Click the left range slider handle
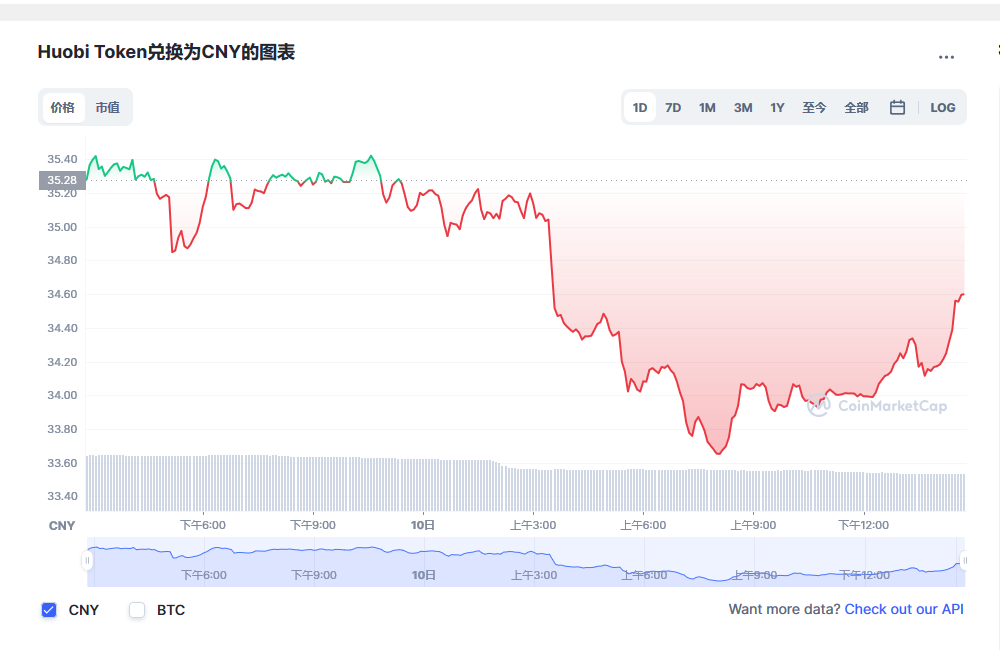Image resolution: width=1000 pixels, height=650 pixels. point(87,561)
